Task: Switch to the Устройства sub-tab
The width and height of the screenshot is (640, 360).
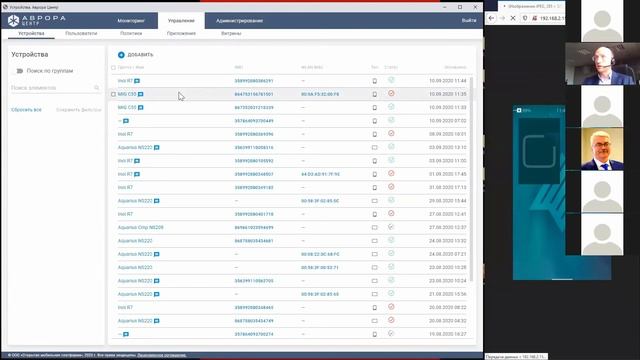Action: pyautogui.click(x=31, y=33)
